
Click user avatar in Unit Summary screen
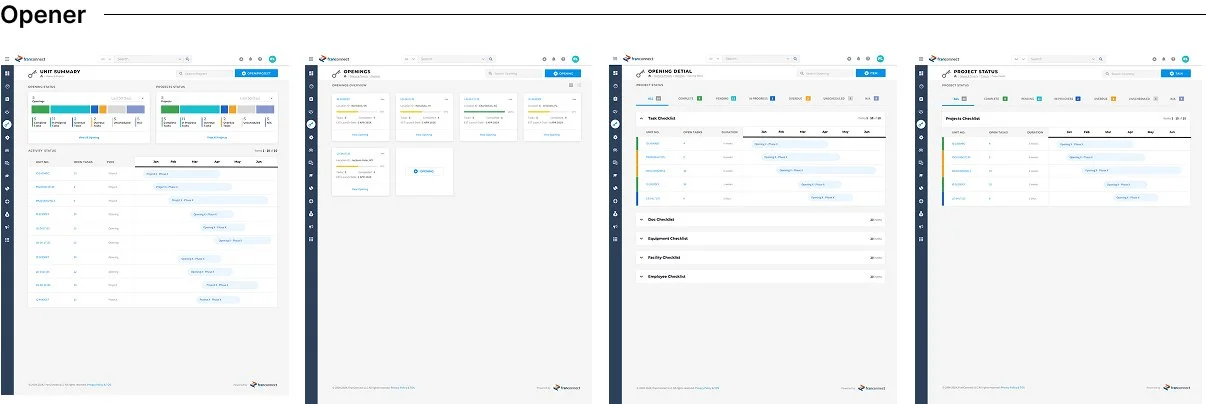[x=271, y=59]
